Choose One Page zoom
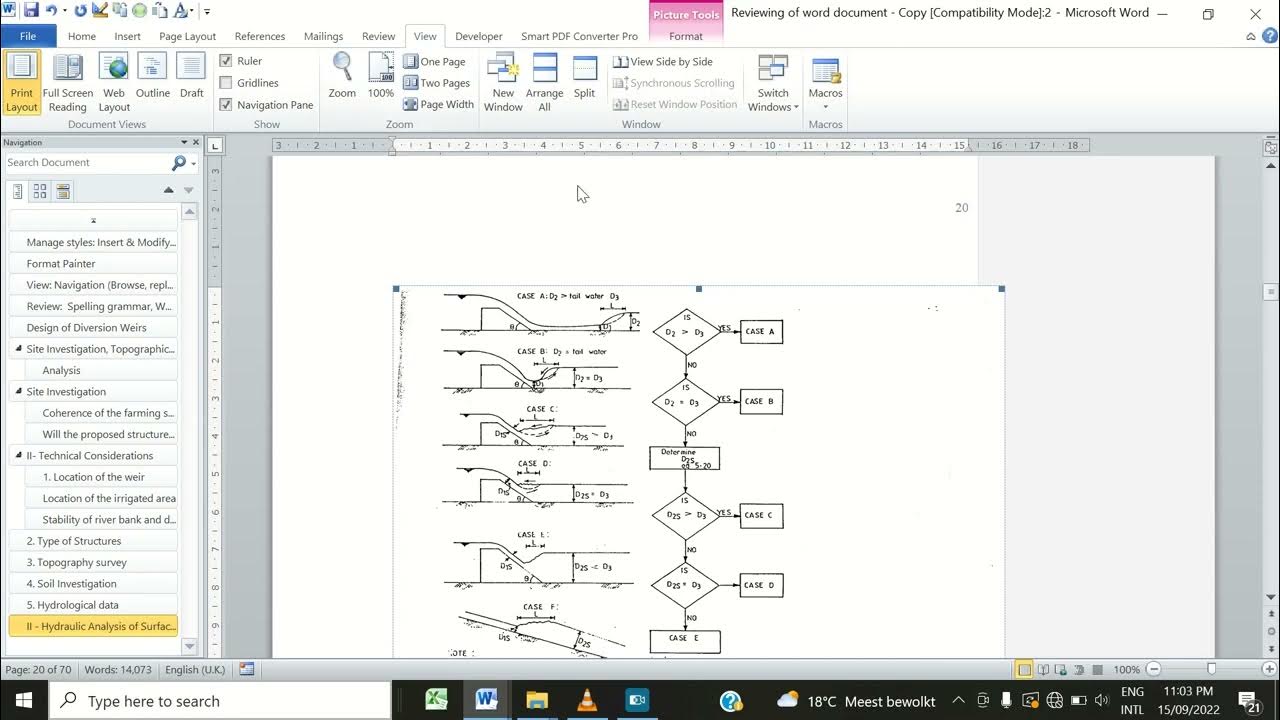 pyautogui.click(x=435, y=61)
